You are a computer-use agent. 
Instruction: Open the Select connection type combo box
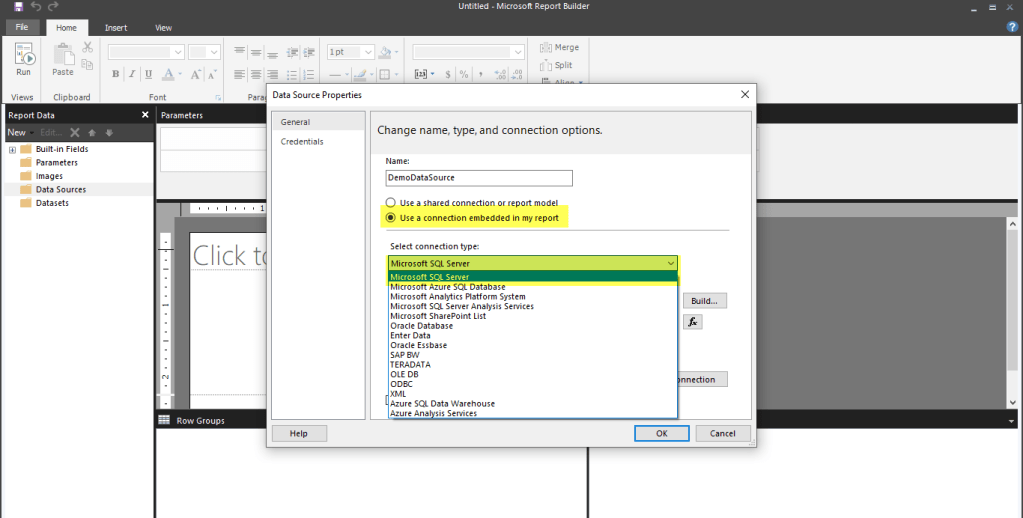click(x=532, y=263)
